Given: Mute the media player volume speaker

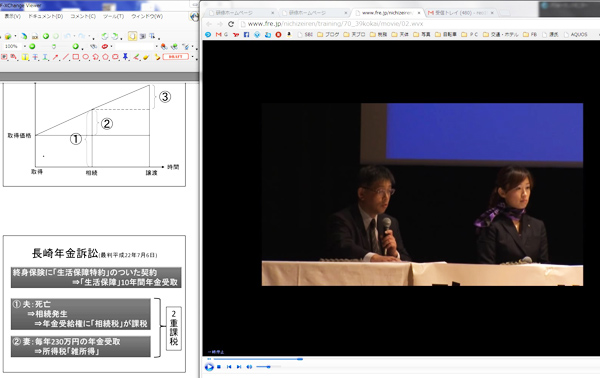Looking at the screenshot, I should (249, 367).
